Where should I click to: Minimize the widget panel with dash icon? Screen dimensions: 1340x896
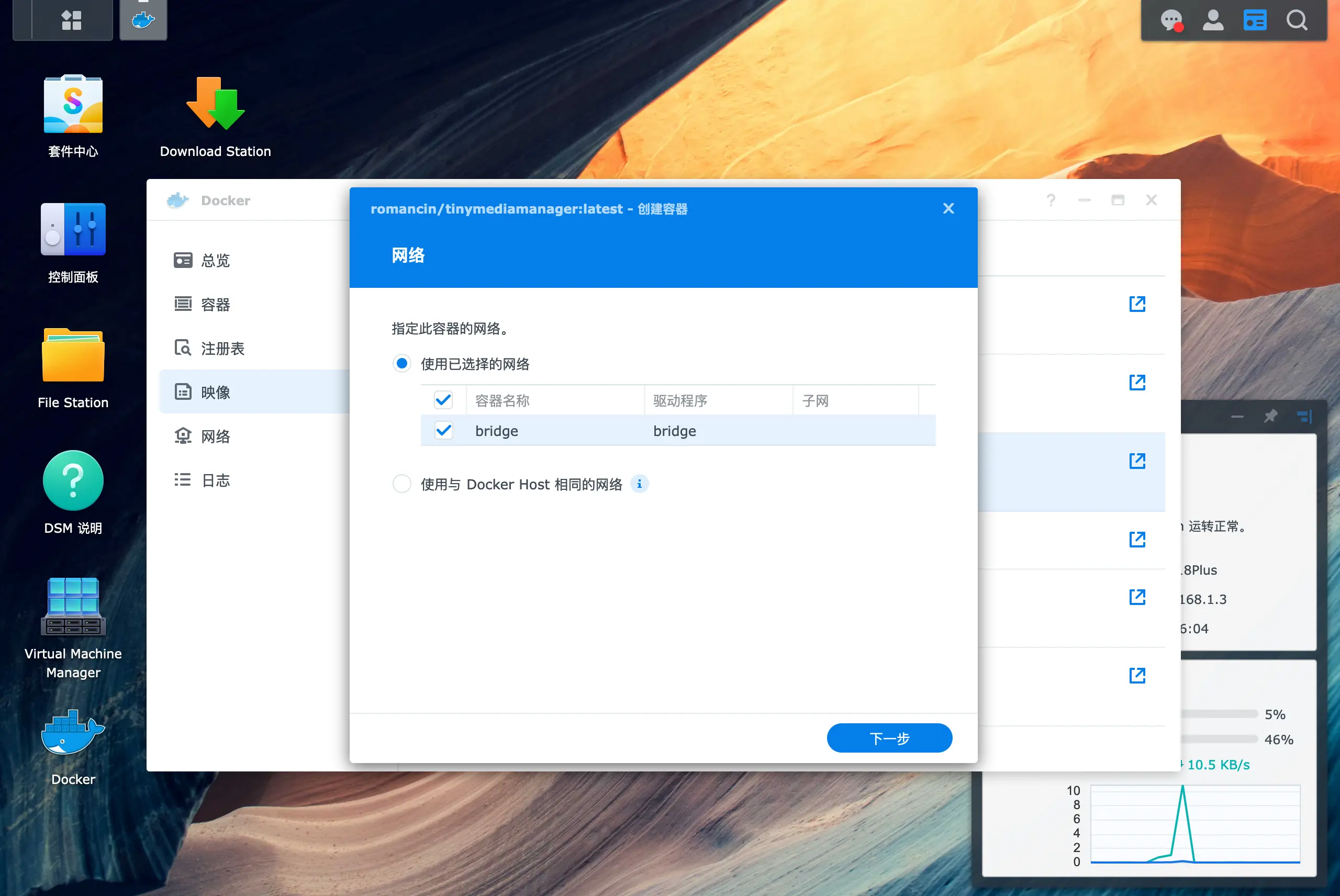(x=1237, y=417)
